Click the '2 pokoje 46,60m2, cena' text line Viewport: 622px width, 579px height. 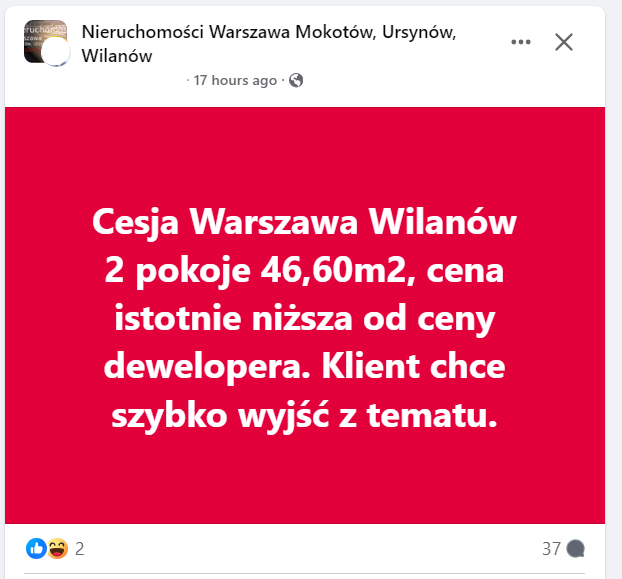[x=304, y=271]
